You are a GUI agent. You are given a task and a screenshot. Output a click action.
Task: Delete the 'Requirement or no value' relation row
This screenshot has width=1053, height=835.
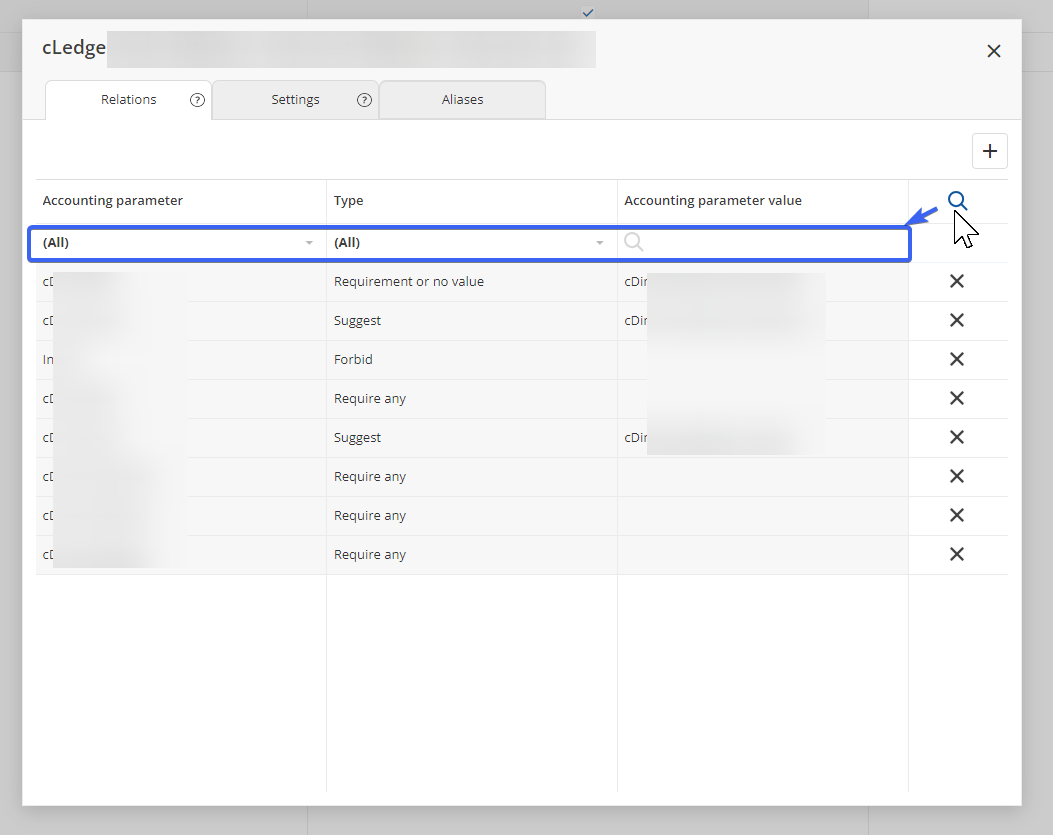pos(956,282)
